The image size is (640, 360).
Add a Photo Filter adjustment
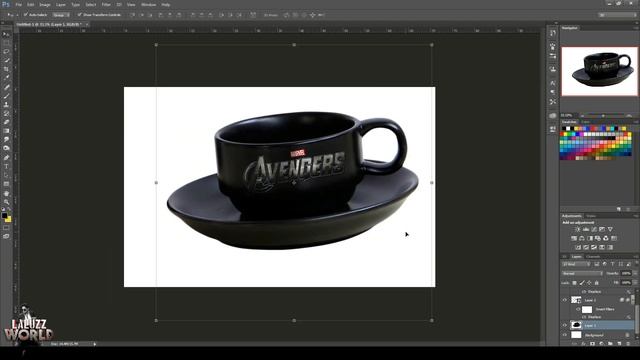tap(598, 238)
